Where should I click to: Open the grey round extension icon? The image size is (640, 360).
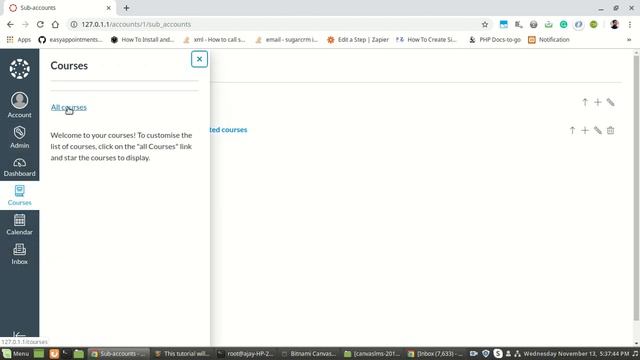533,24
